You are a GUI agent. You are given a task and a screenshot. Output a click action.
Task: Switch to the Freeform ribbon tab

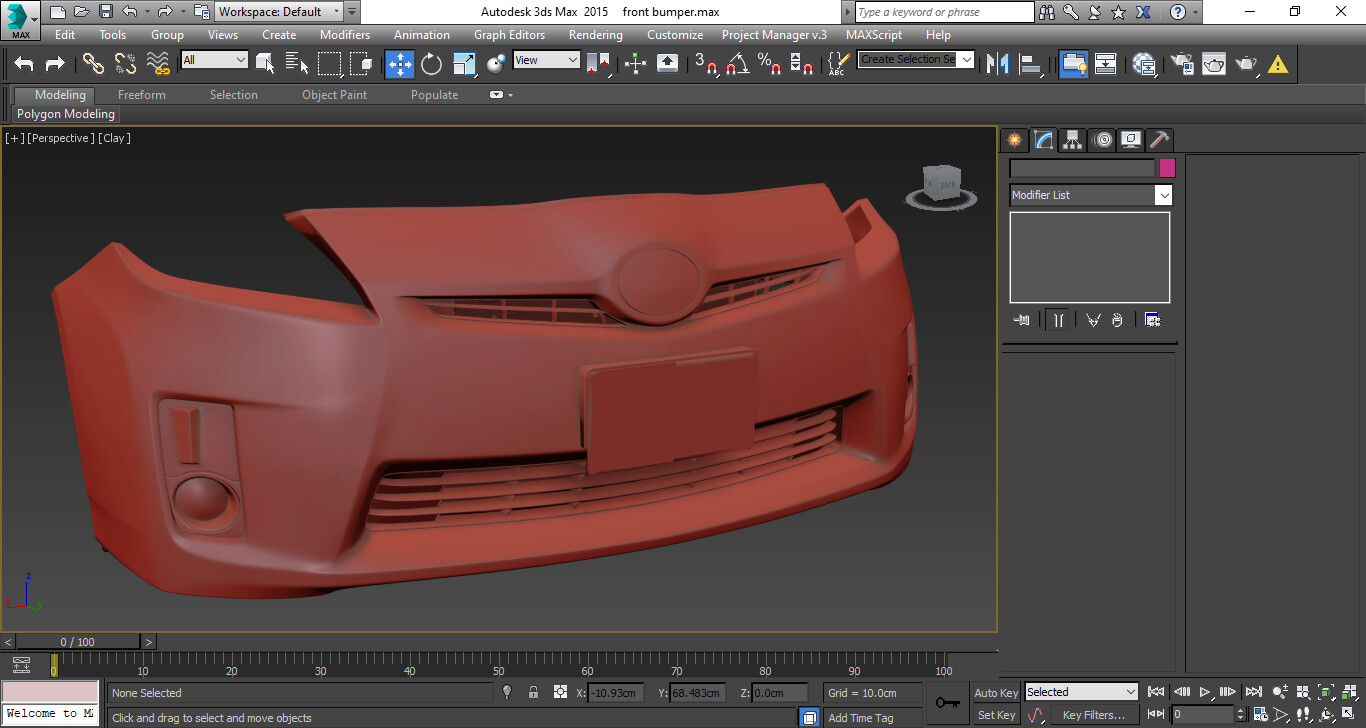[142, 95]
